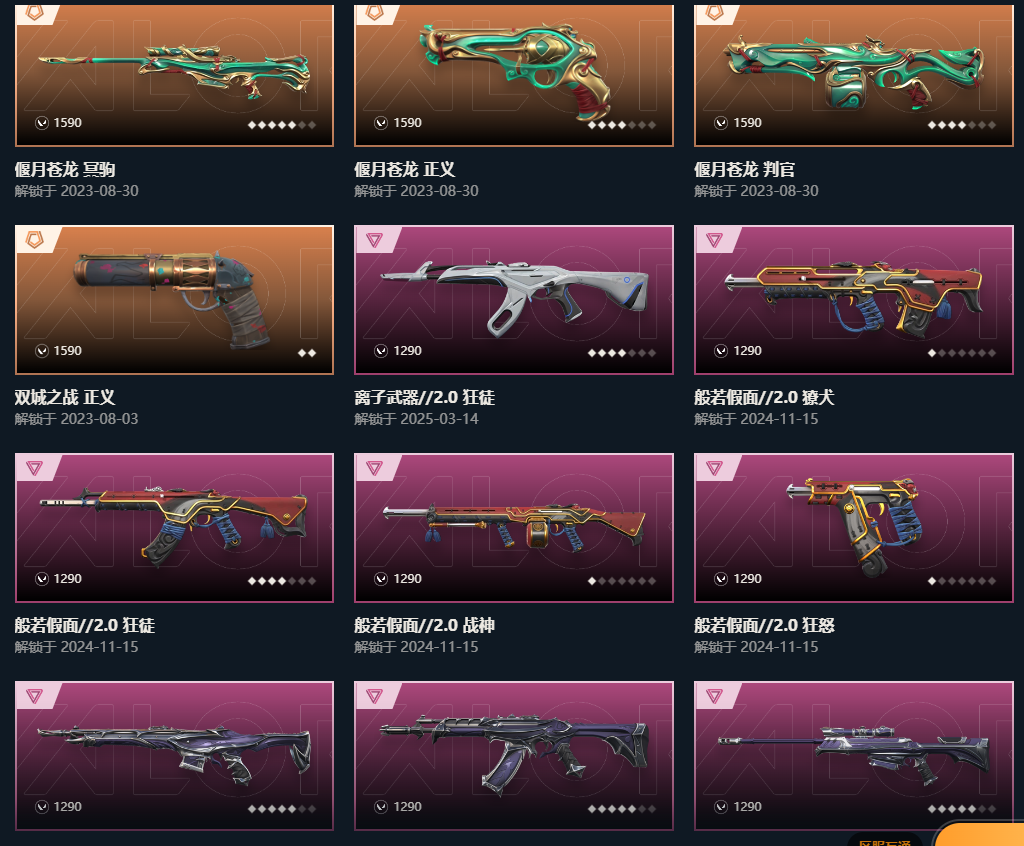
Task: Click the pink tier icon on 般若假面//2.0 狂怒 card
Action: [714, 468]
